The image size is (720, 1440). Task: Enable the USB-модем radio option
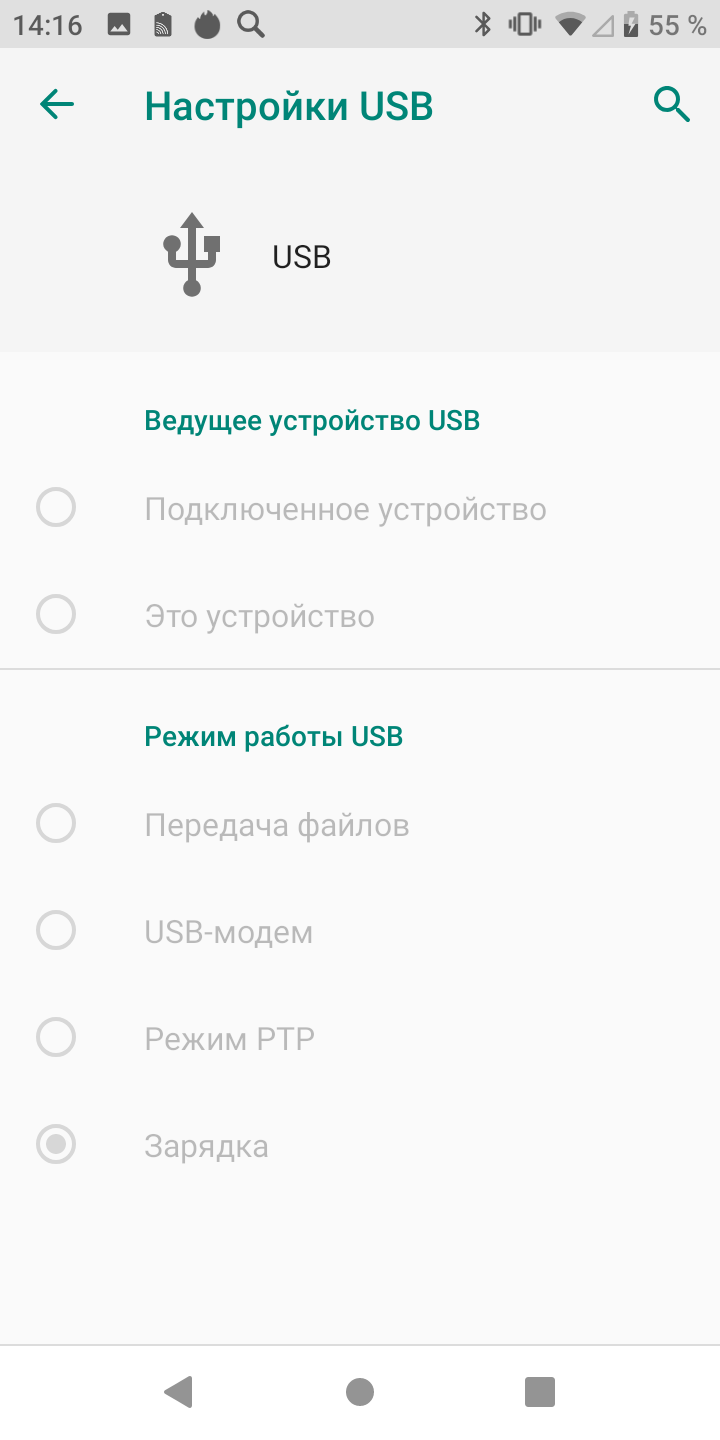coord(56,931)
